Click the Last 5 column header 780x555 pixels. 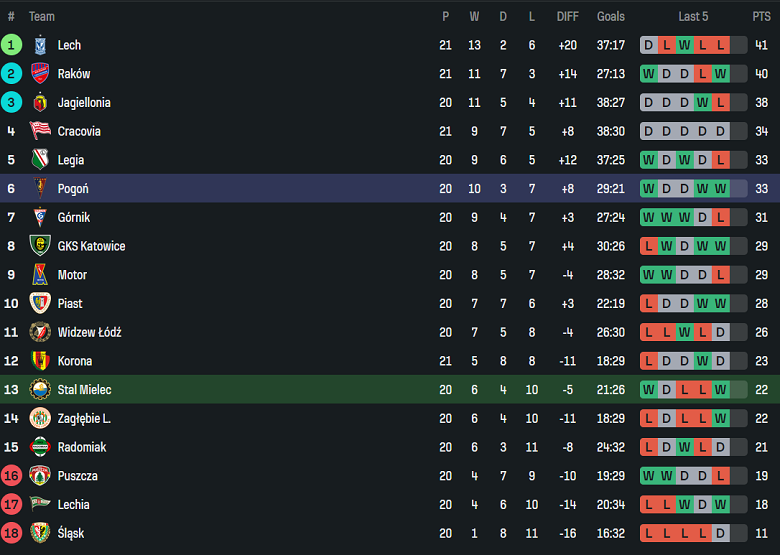[693, 16]
